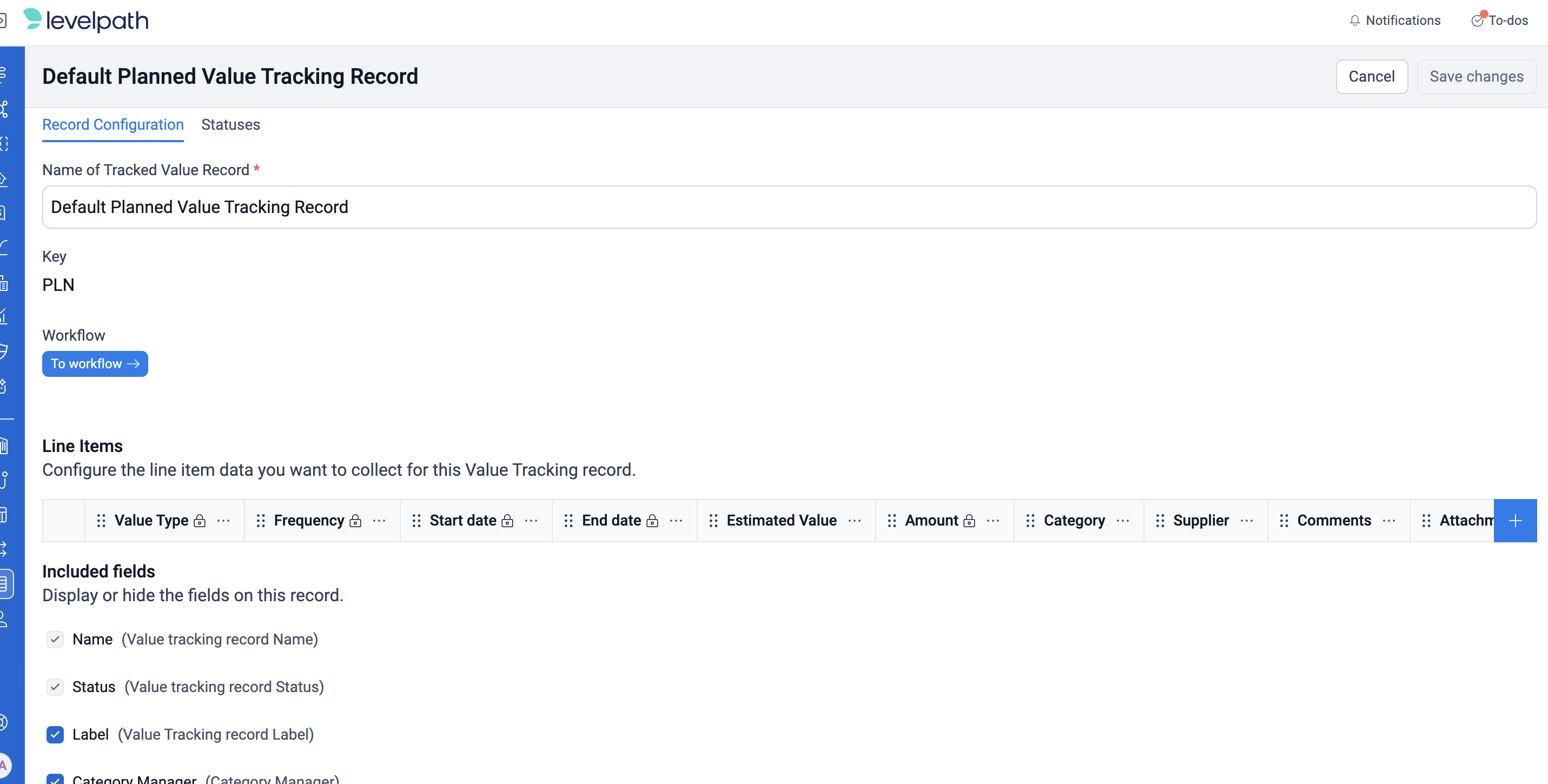The width and height of the screenshot is (1548, 784).
Task: Toggle the Name field checkbox
Action: pos(55,639)
